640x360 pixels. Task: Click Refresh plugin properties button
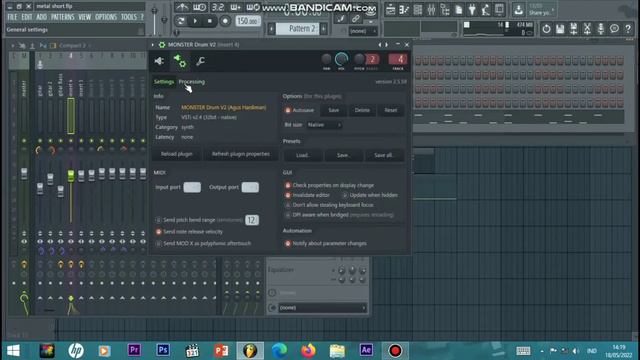pos(241,154)
